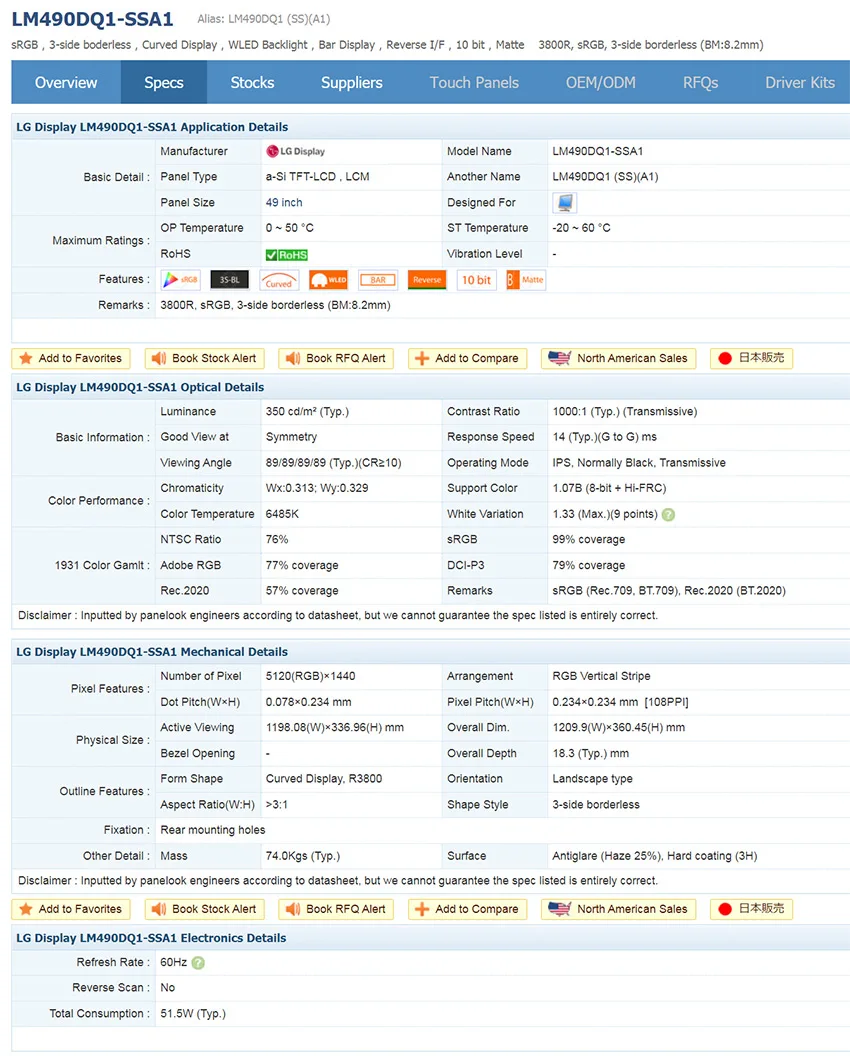This screenshot has height=1056, width=850.
Task: Click lower North American Sales button
Action: tap(618, 909)
